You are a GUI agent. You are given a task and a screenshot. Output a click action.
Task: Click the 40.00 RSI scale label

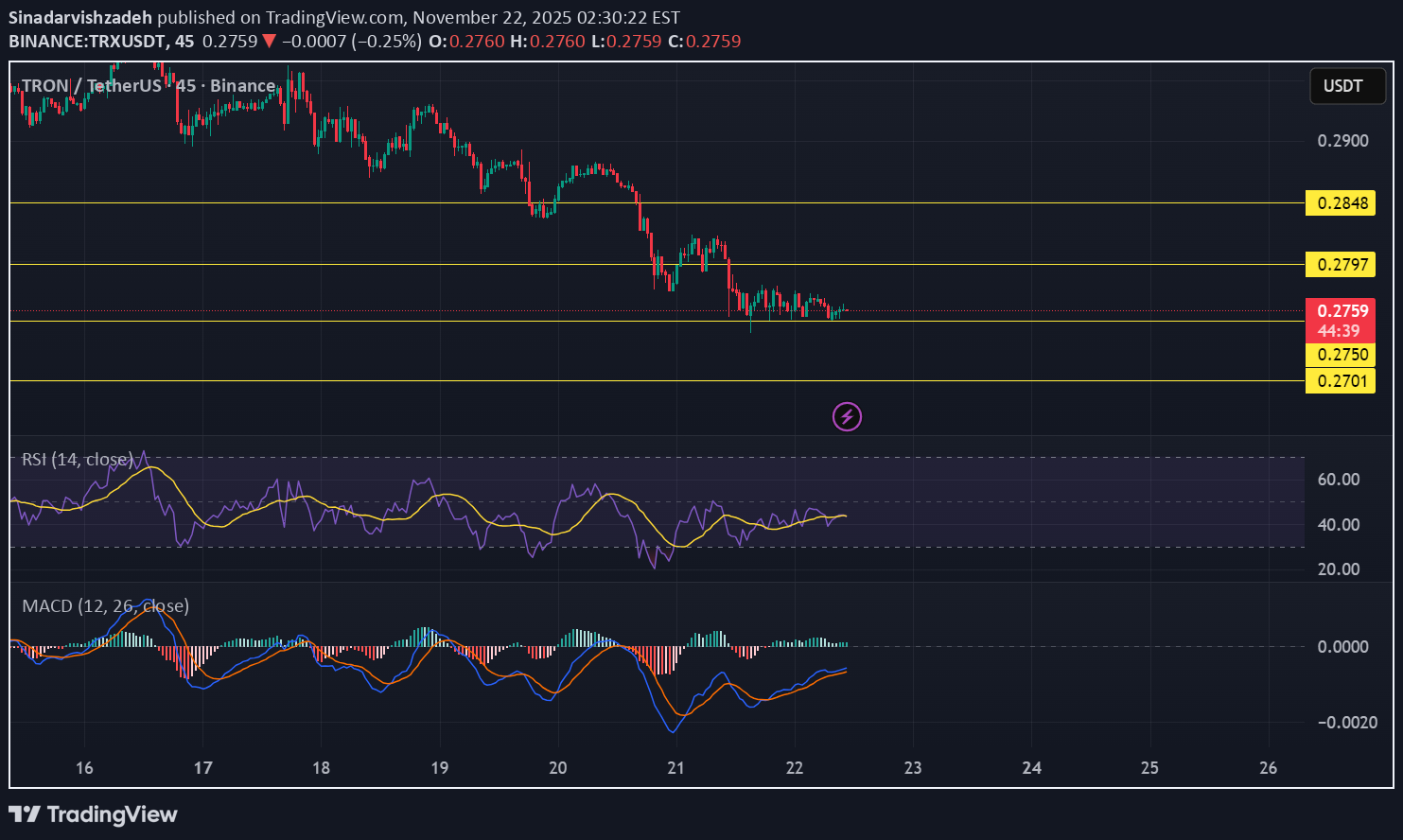click(x=1339, y=525)
